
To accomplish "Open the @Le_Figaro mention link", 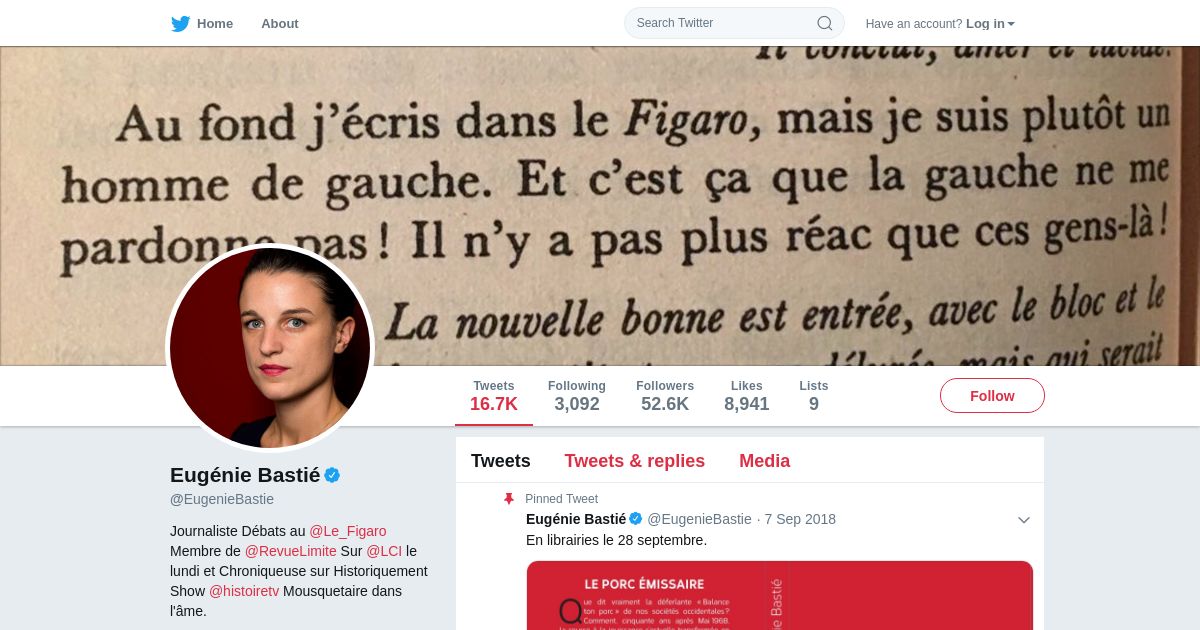I will (x=347, y=531).
